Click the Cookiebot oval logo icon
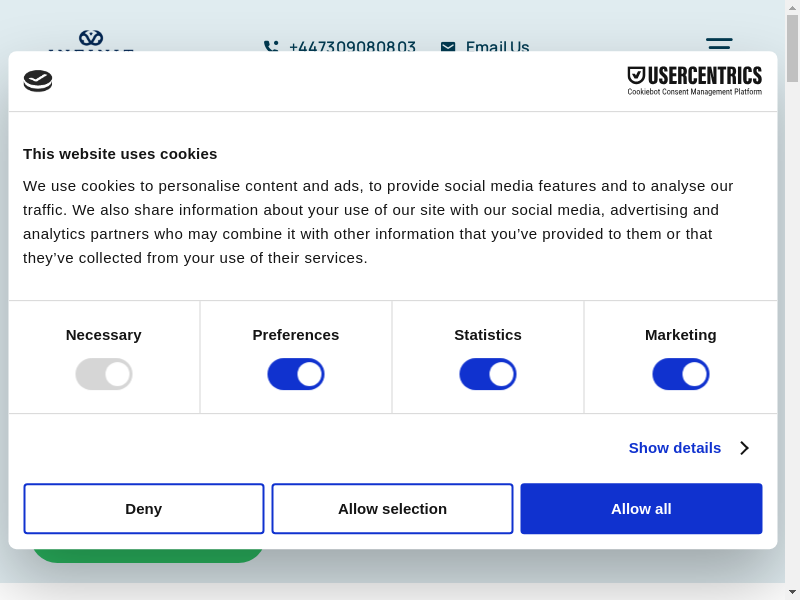The height and width of the screenshot is (600, 800). tap(38, 81)
